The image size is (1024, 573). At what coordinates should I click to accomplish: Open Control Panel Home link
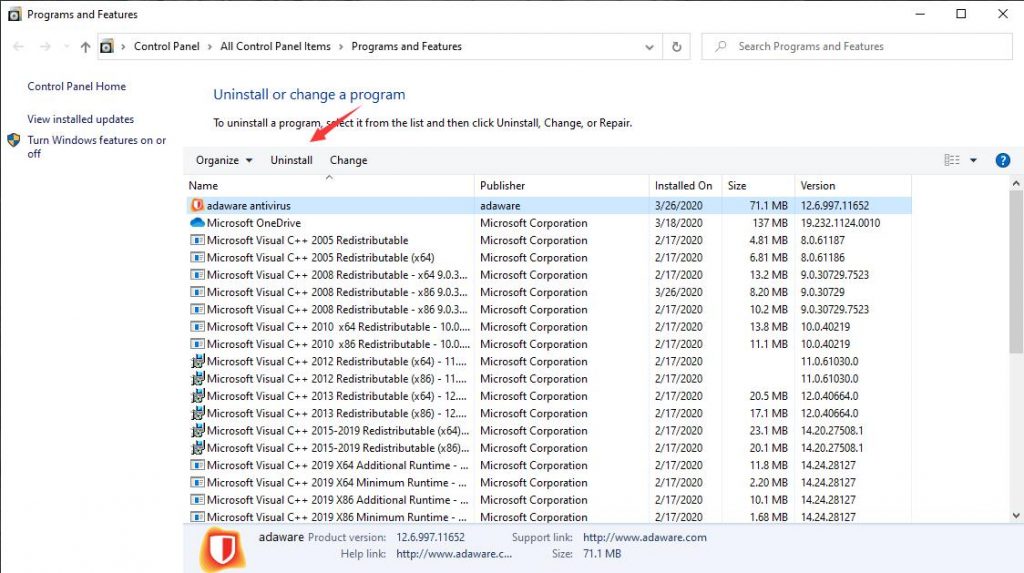pos(76,86)
